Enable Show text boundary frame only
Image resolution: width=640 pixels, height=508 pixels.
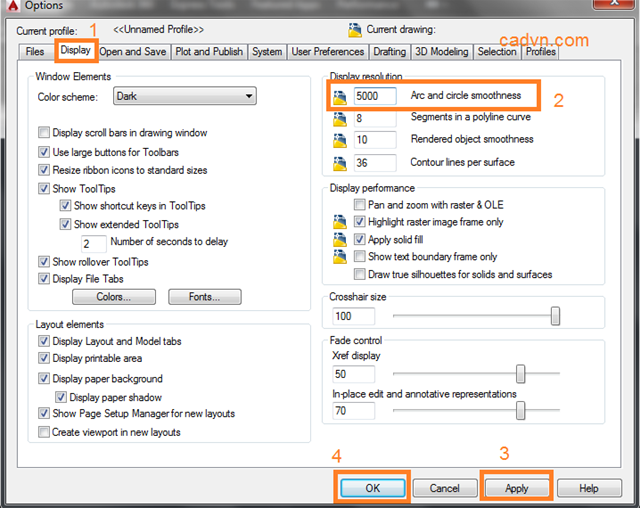(359, 256)
